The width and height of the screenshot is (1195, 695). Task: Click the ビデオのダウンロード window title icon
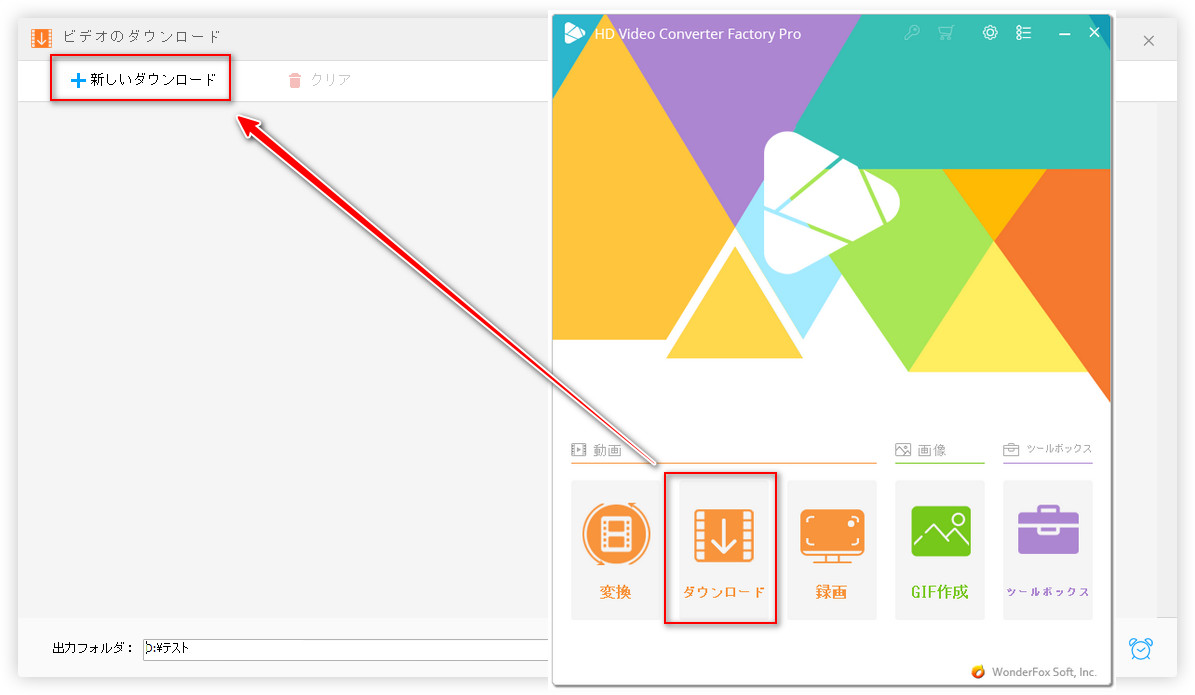[41, 37]
